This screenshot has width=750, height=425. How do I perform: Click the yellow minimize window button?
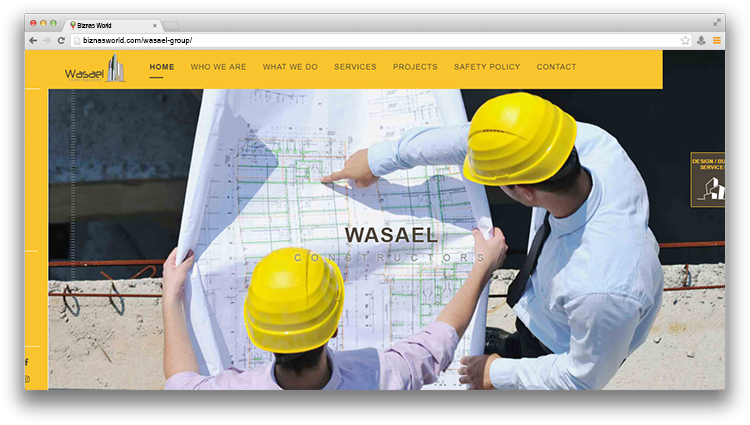click(44, 23)
